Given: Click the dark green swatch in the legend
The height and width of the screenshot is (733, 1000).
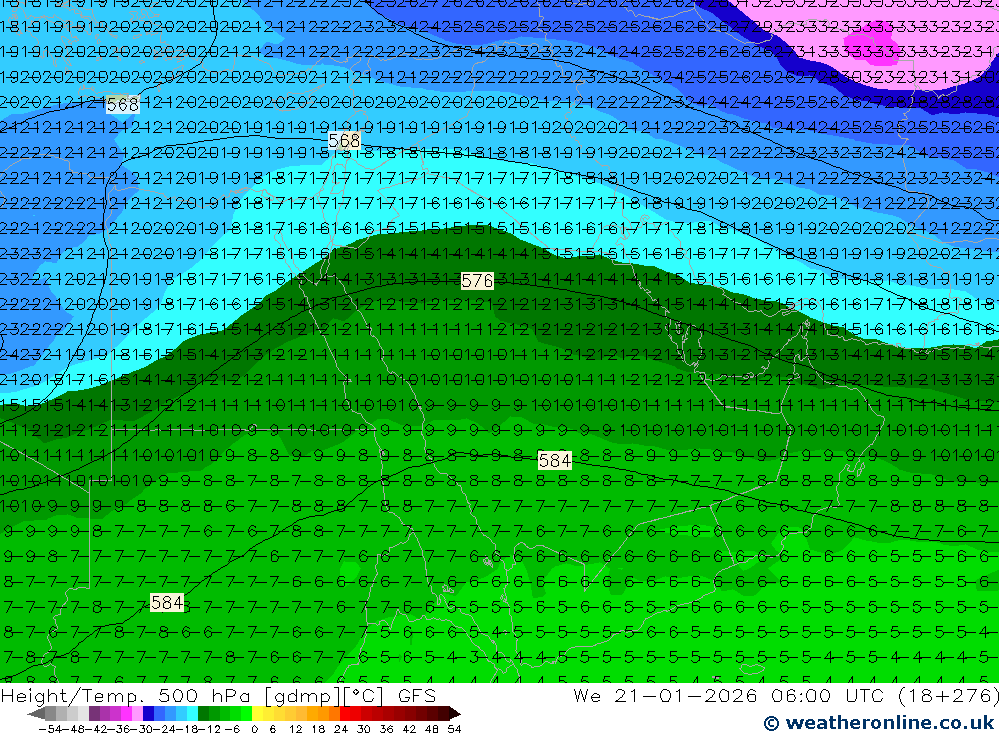Looking at the screenshot, I should coord(203,713).
